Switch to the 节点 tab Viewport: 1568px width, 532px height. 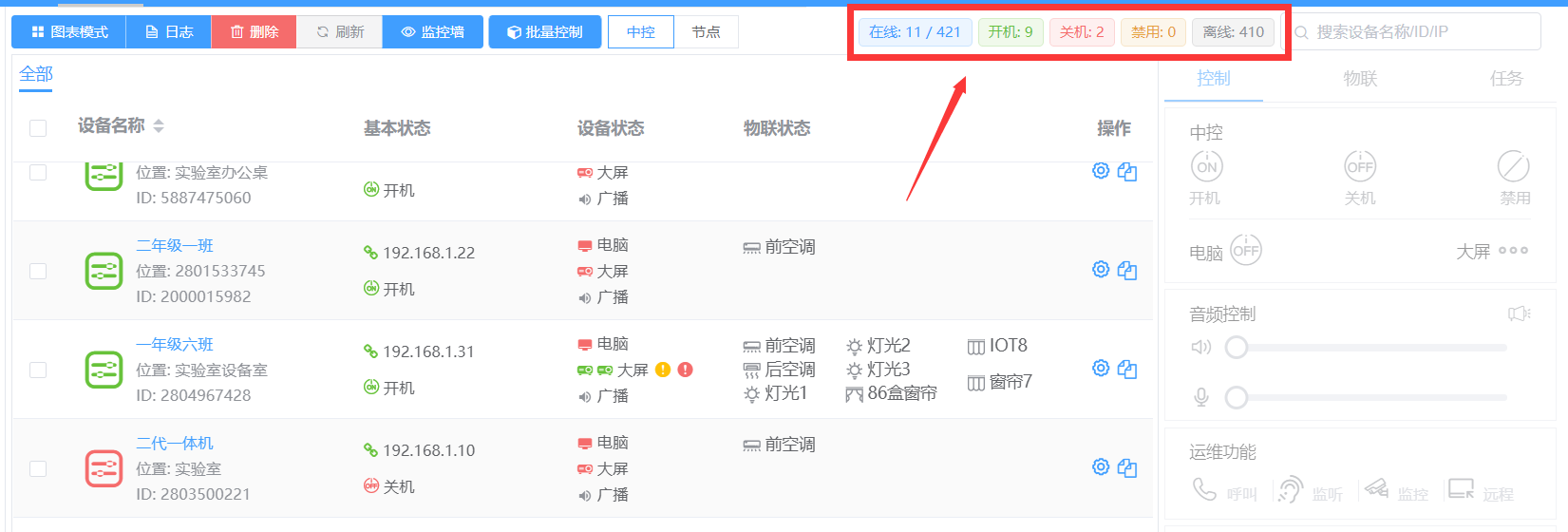tap(706, 32)
